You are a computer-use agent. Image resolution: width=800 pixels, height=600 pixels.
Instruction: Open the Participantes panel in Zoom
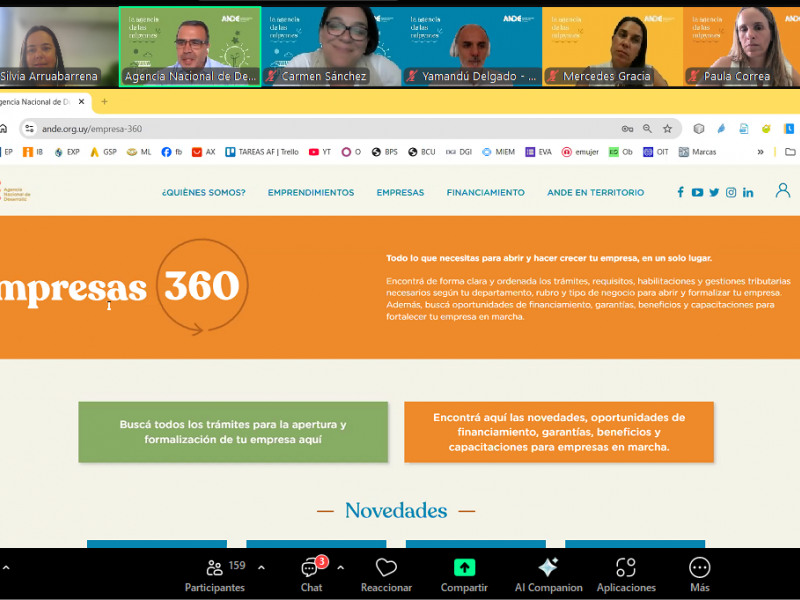pos(215,576)
